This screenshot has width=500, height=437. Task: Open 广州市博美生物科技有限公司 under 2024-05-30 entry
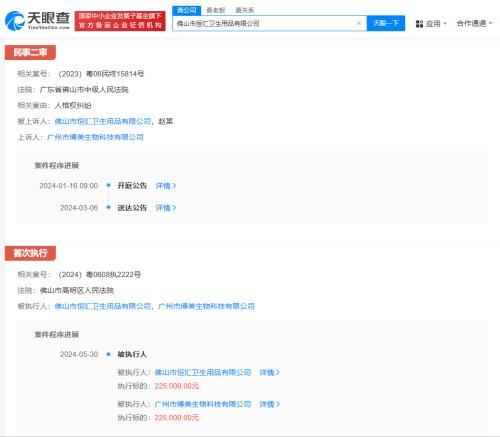pos(203,404)
